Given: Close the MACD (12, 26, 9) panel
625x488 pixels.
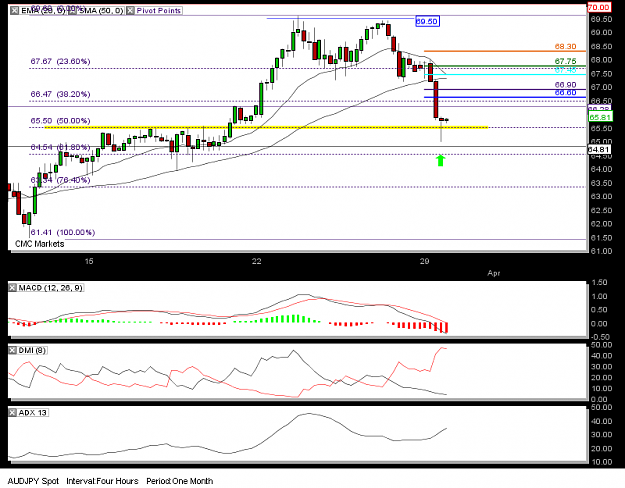Looking at the screenshot, I should 13,287.
